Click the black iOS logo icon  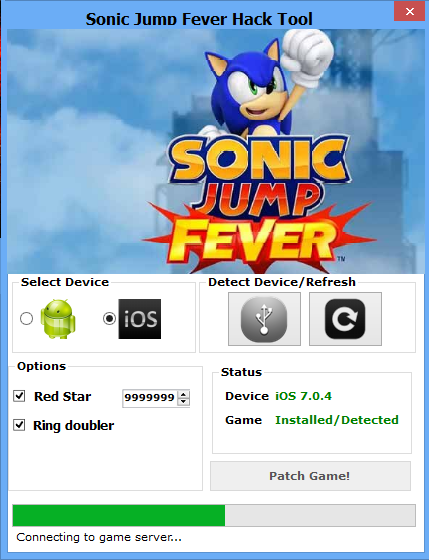(140, 319)
